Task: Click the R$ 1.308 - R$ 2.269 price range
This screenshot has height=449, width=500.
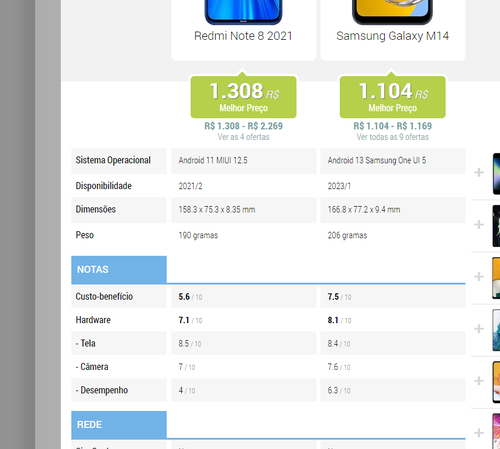Action: click(x=243, y=126)
